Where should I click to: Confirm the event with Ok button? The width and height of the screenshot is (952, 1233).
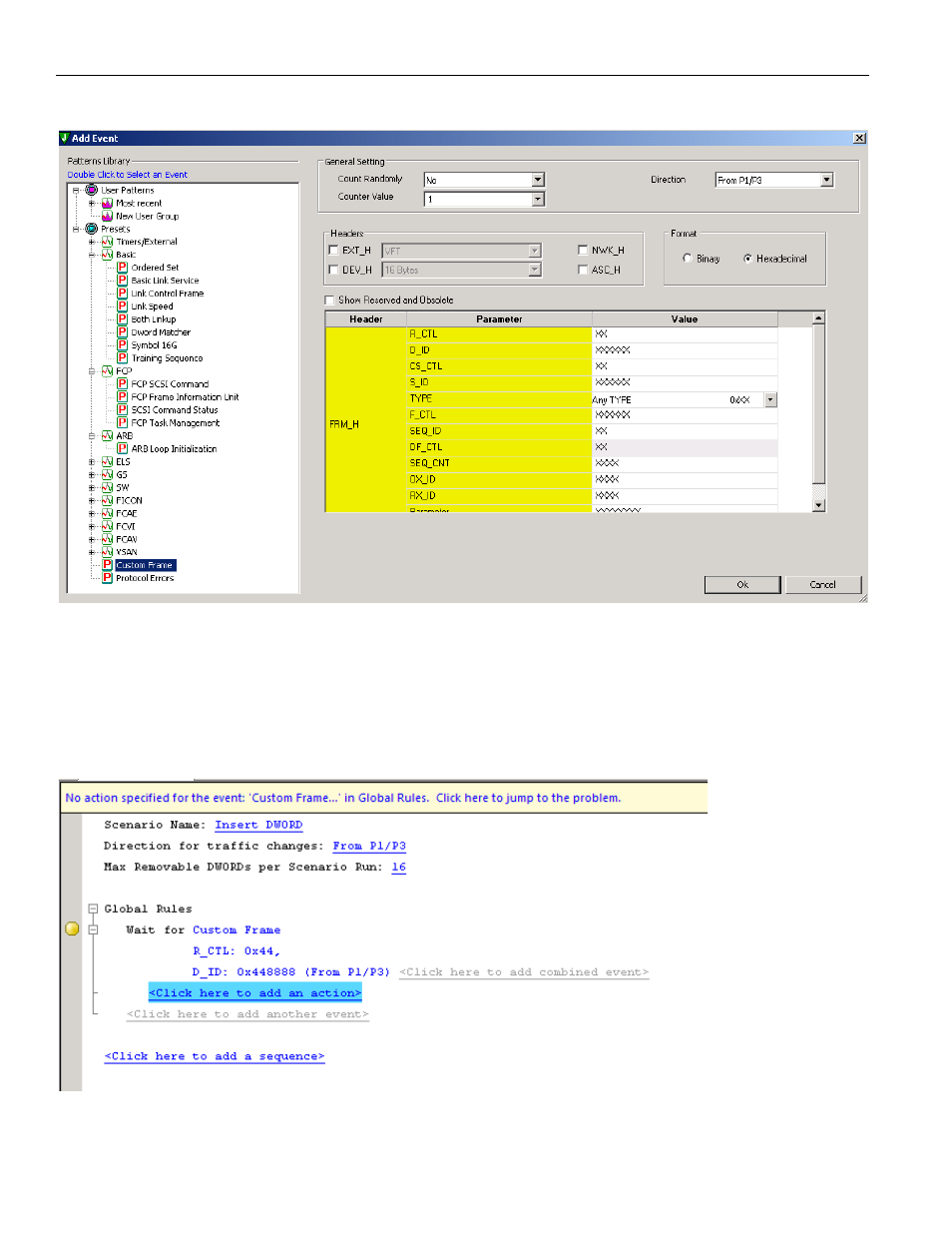[x=742, y=585]
